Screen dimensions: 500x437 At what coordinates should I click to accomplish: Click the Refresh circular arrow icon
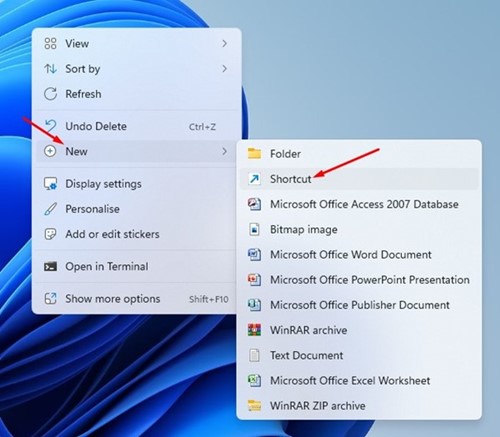pyautogui.click(x=50, y=94)
